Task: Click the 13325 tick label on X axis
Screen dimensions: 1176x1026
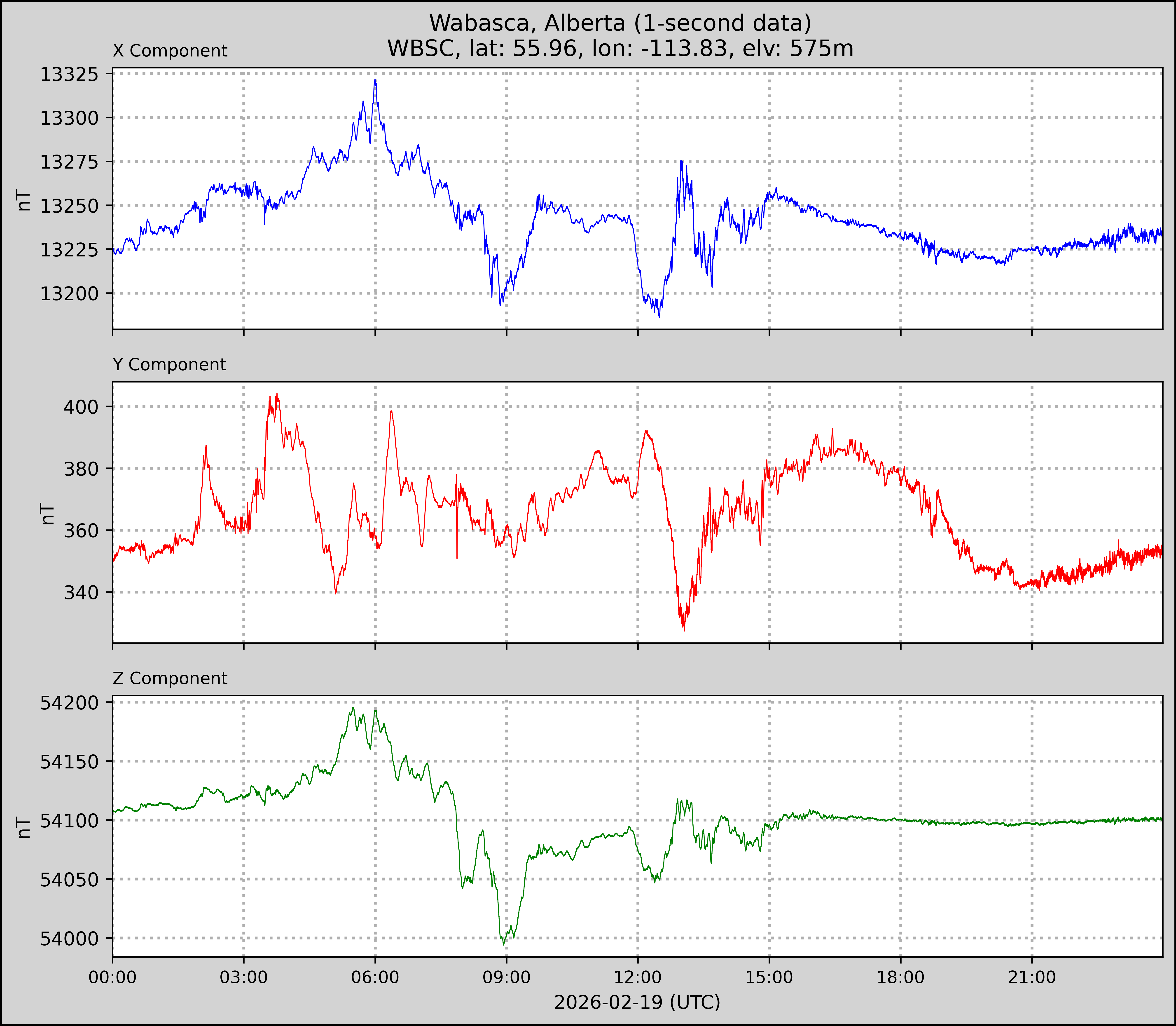Action: pyautogui.click(x=69, y=74)
